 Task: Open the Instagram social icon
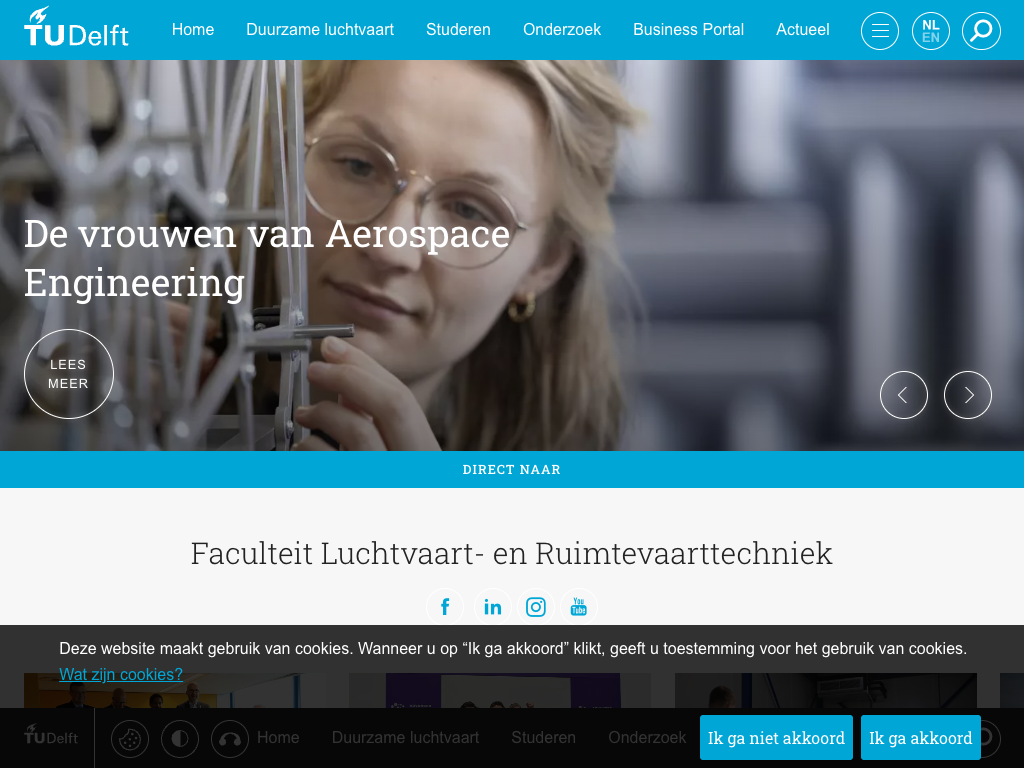click(x=536, y=607)
